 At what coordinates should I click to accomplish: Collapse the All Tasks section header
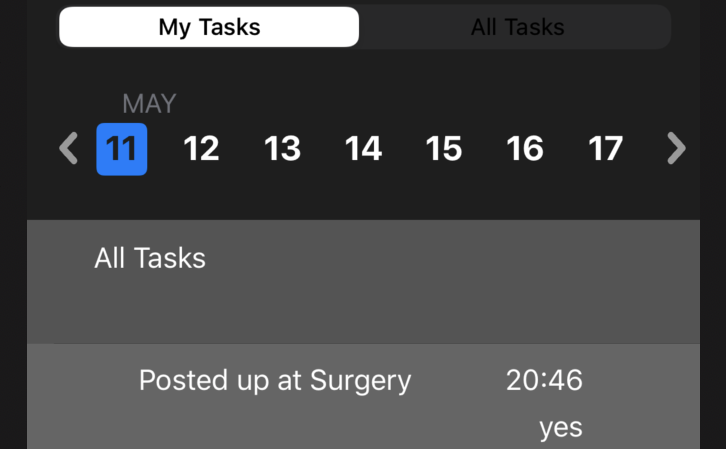click(150, 258)
